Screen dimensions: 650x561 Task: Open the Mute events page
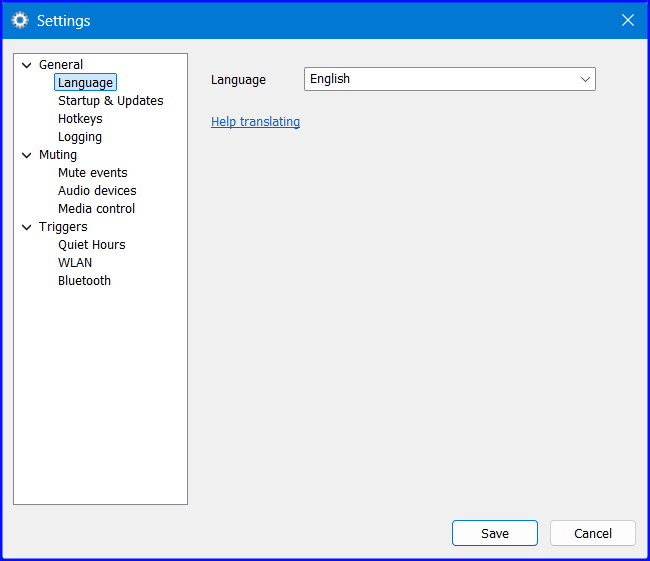point(92,172)
